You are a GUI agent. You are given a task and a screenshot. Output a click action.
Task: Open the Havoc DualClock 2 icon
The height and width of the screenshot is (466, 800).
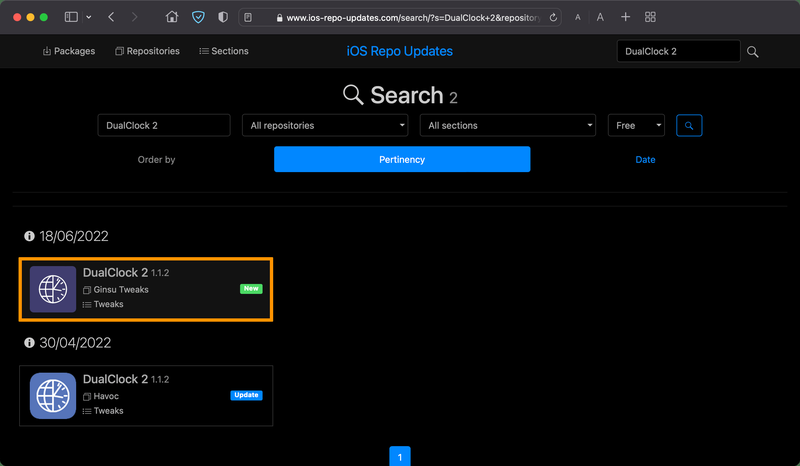pos(53,396)
